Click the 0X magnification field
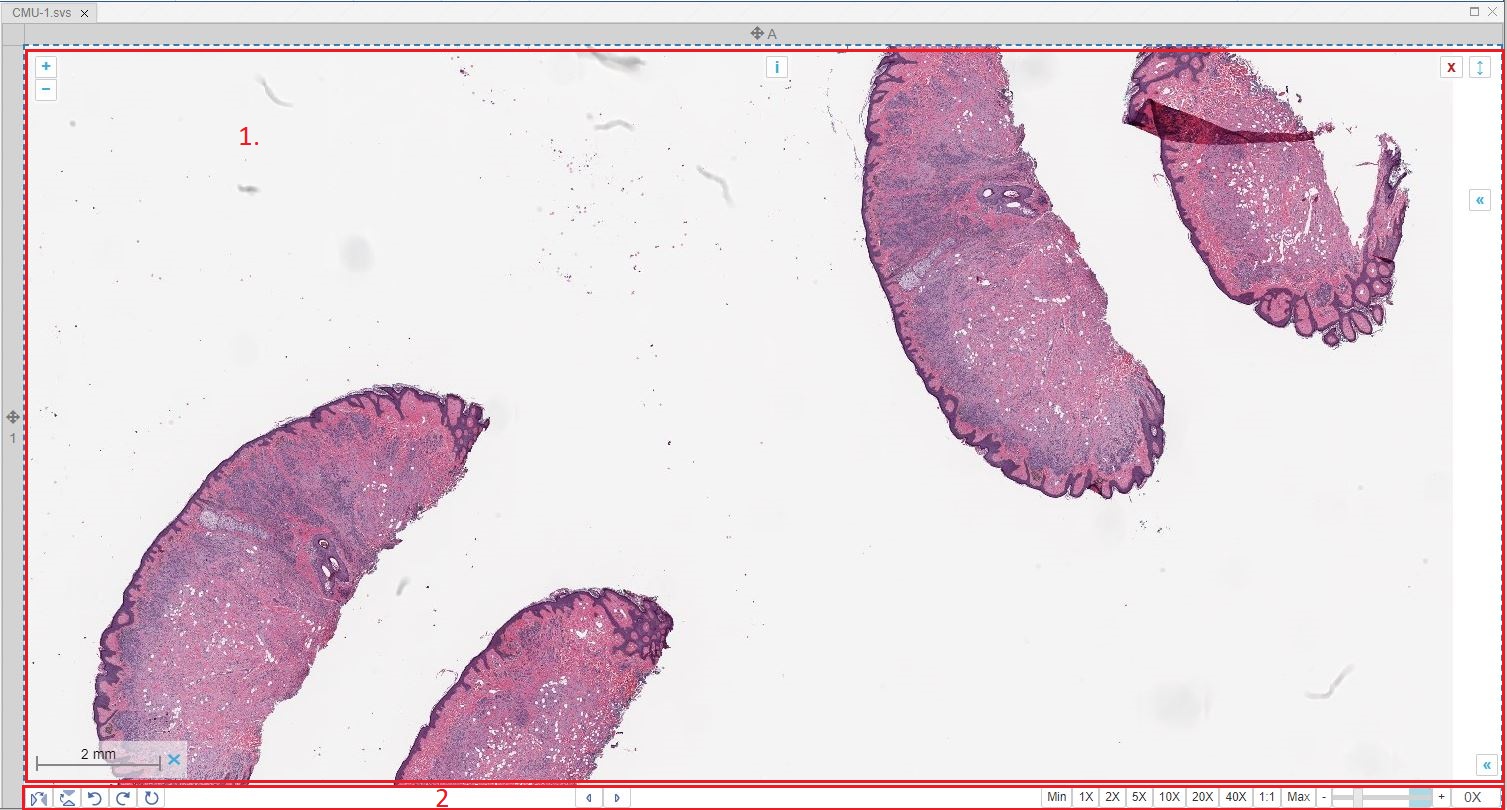 pyautogui.click(x=1473, y=797)
